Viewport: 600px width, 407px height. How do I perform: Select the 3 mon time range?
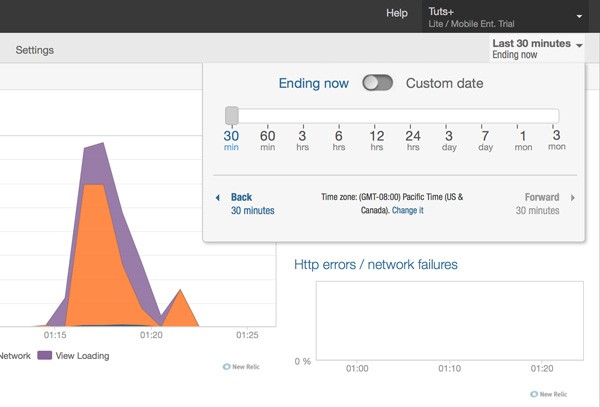557,140
